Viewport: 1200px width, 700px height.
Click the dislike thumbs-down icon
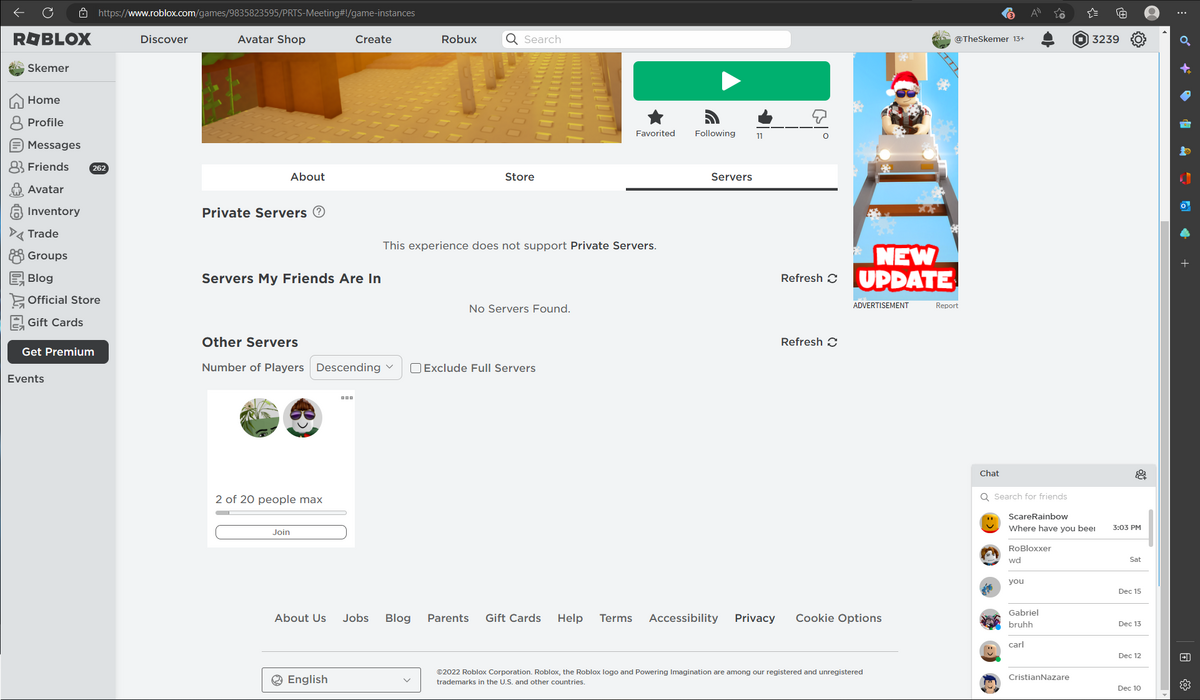(x=820, y=119)
